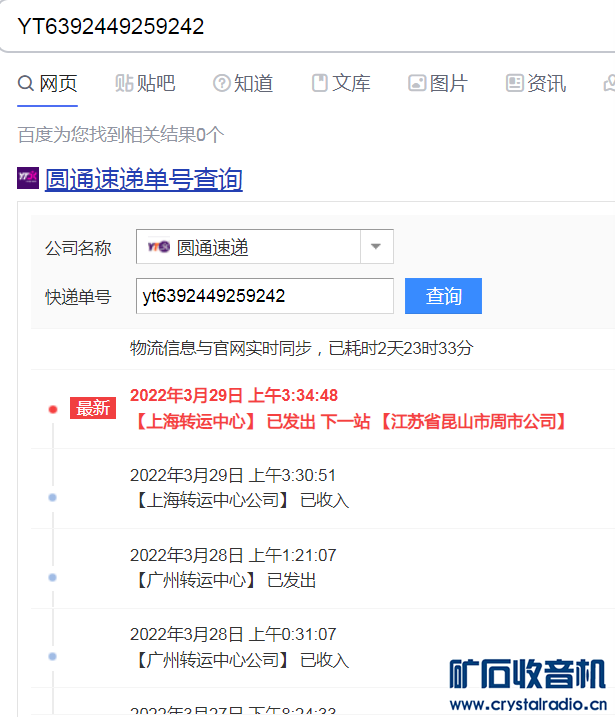Click the news icon of 资讯
This screenshot has height=717, width=615.
click(x=514, y=84)
